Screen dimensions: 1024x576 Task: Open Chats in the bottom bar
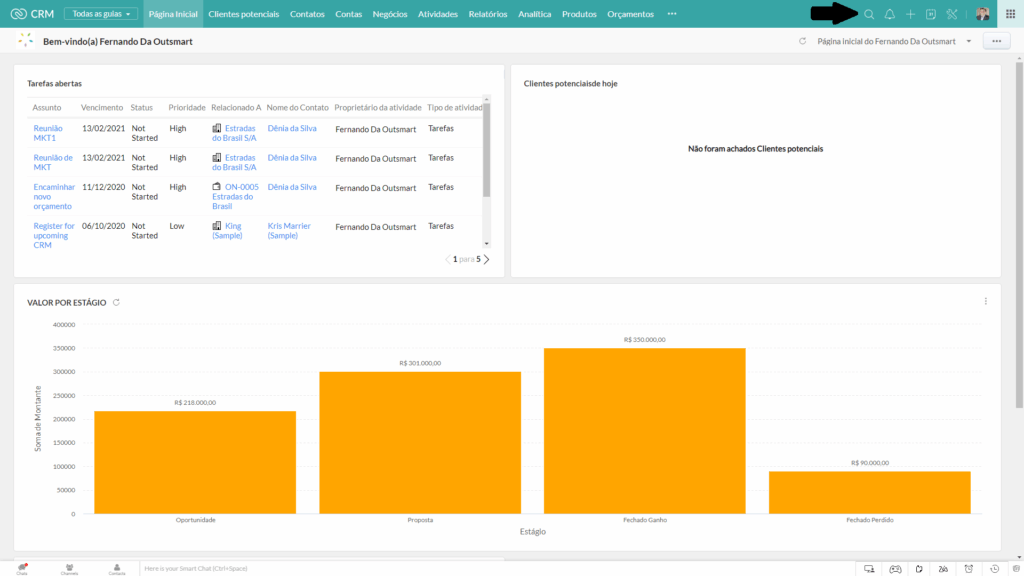pyautogui.click(x=22, y=569)
